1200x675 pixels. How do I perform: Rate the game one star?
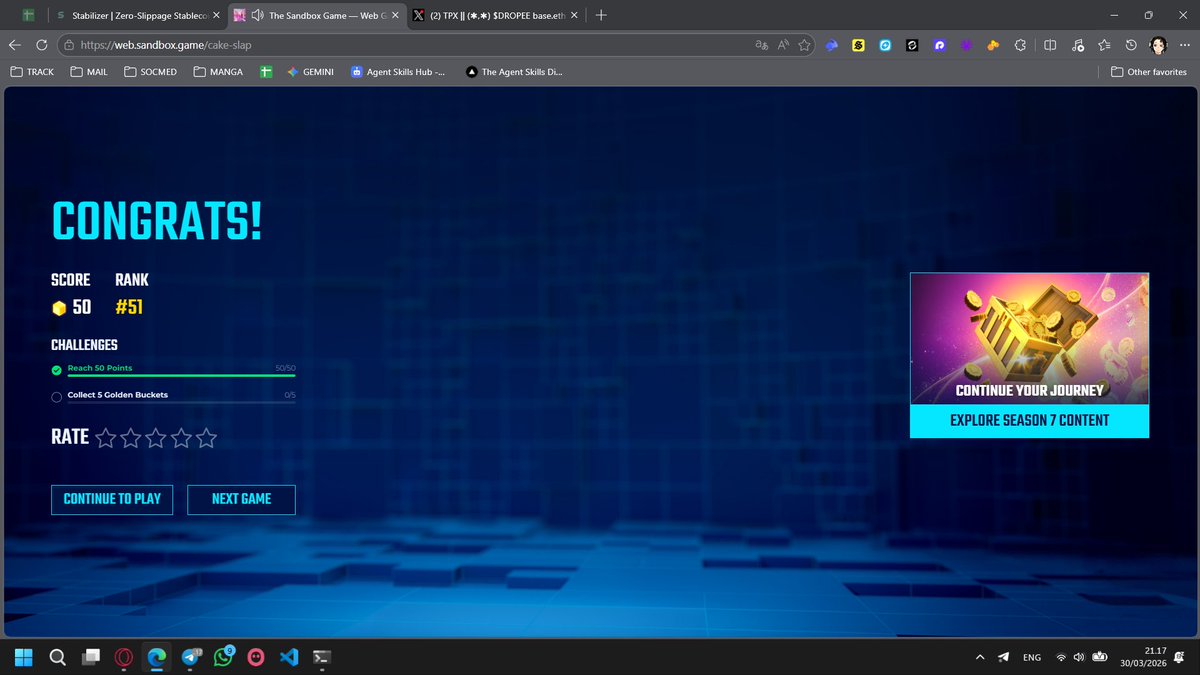pyautogui.click(x=106, y=438)
